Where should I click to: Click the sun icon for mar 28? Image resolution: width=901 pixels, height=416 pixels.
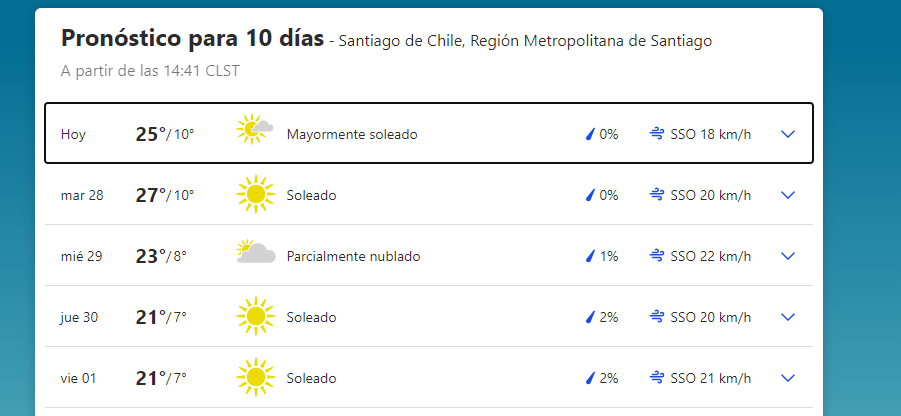[x=255, y=195]
